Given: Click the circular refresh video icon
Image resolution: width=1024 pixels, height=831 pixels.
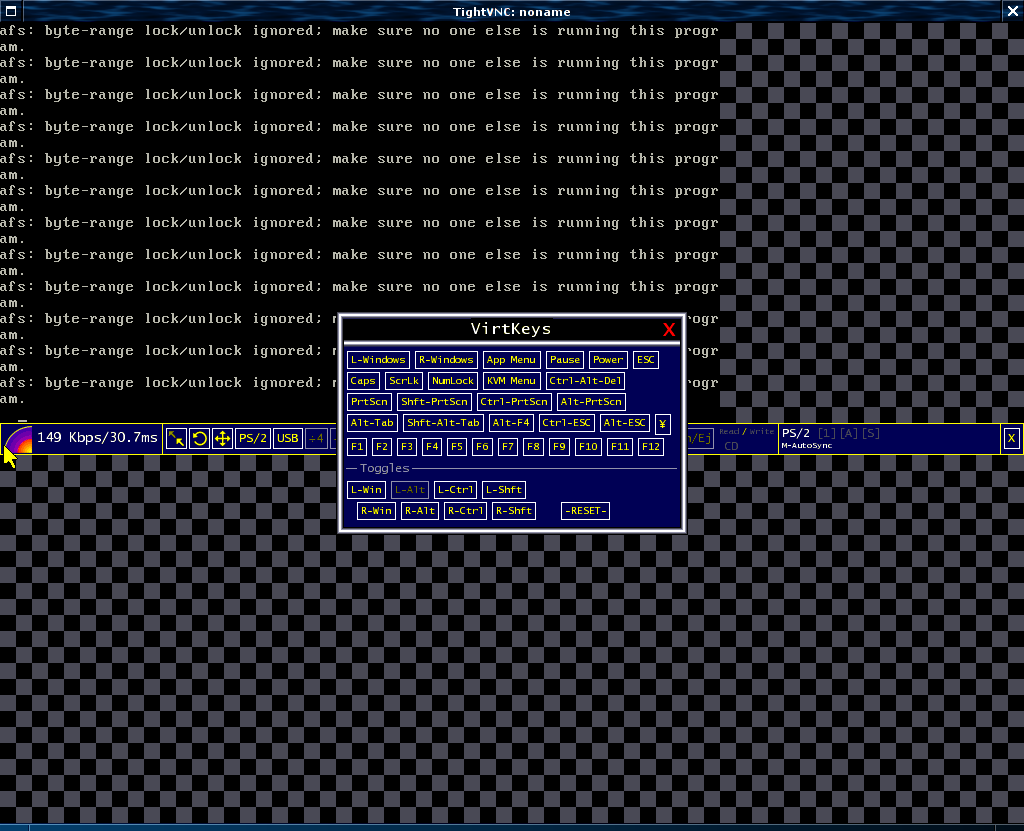Looking at the screenshot, I should (x=199, y=438).
